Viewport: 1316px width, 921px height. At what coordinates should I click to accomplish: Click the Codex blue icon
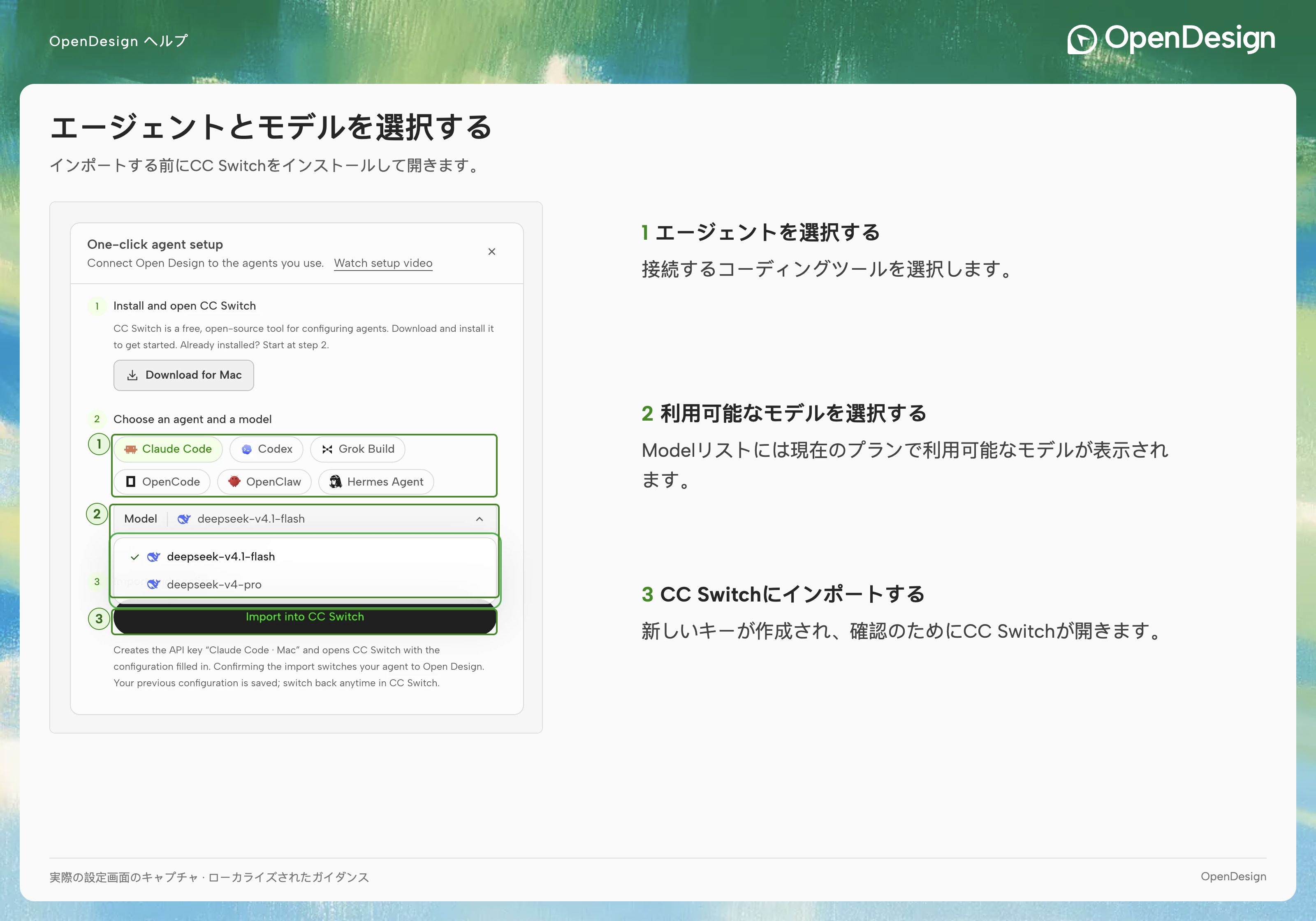click(246, 449)
